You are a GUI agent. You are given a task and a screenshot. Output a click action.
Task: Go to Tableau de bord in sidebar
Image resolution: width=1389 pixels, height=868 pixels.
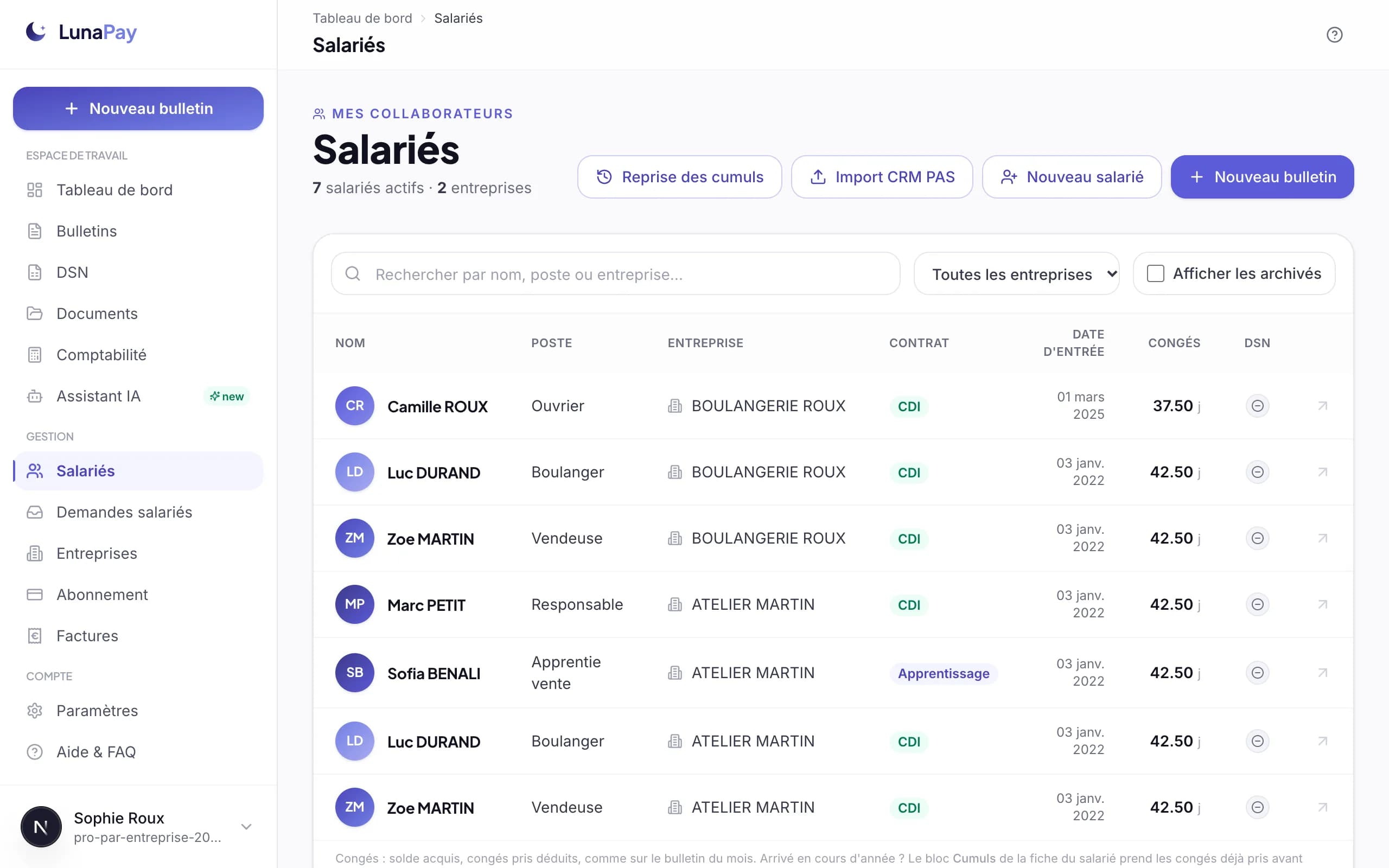coord(138,190)
